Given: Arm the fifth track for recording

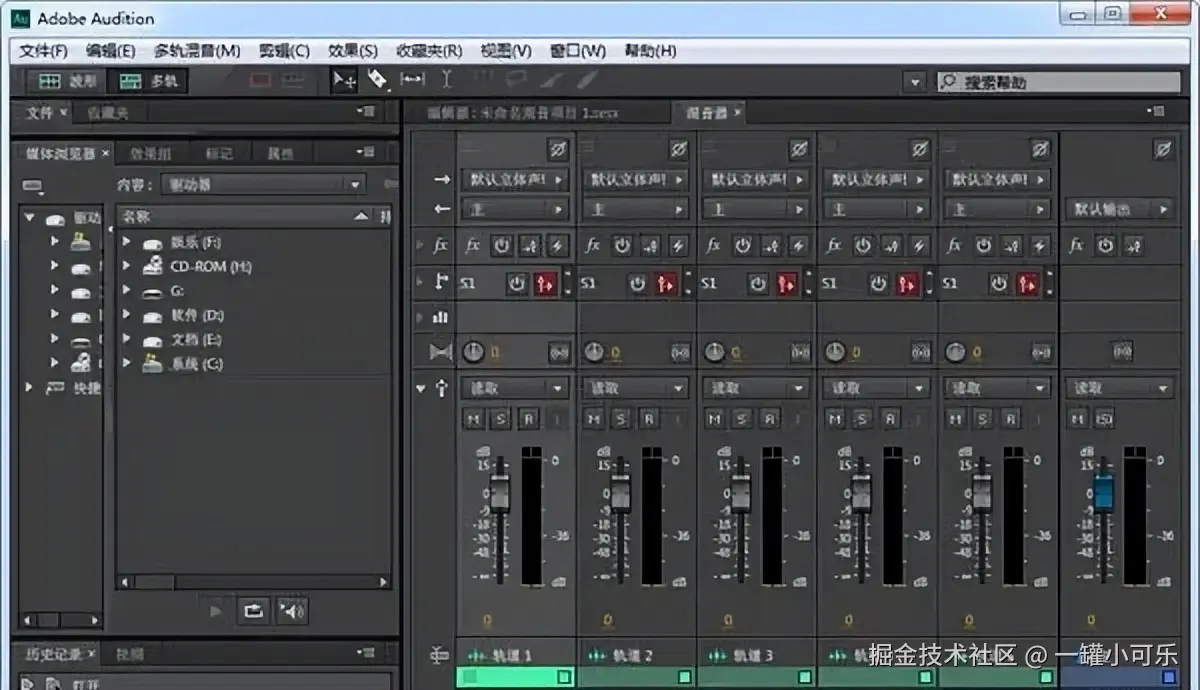Looking at the screenshot, I should 1010,419.
